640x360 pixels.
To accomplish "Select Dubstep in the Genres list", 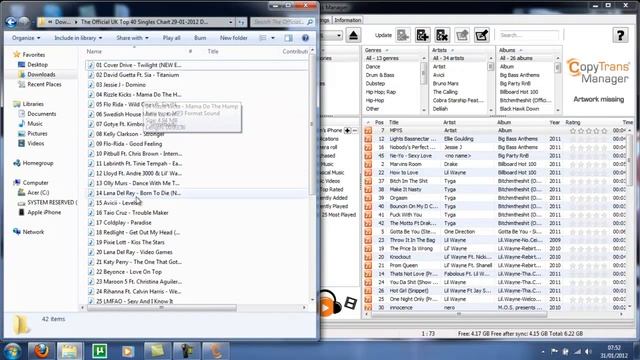I will click(x=375, y=84).
